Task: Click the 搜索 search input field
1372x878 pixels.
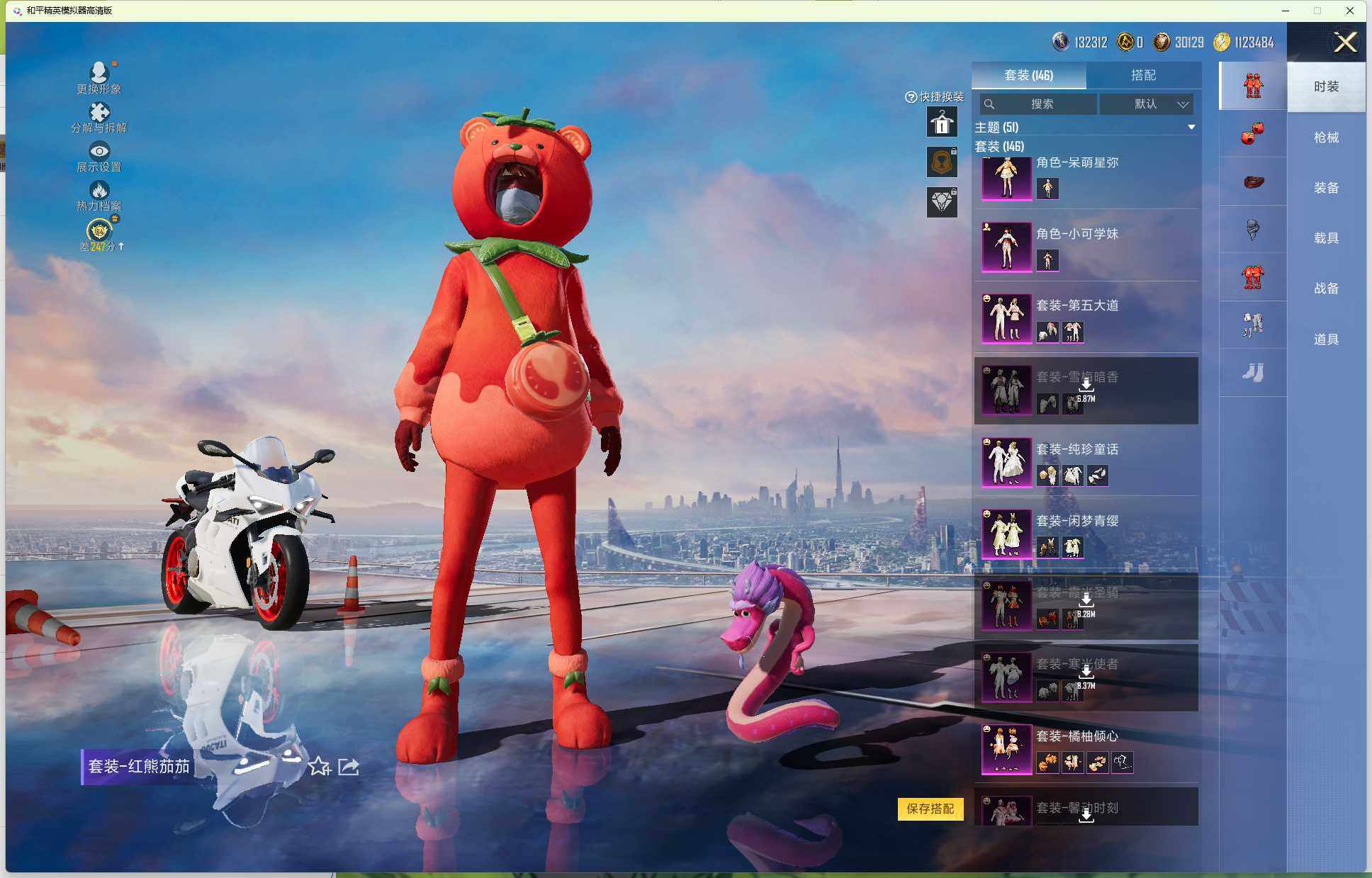Action: (x=1041, y=104)
